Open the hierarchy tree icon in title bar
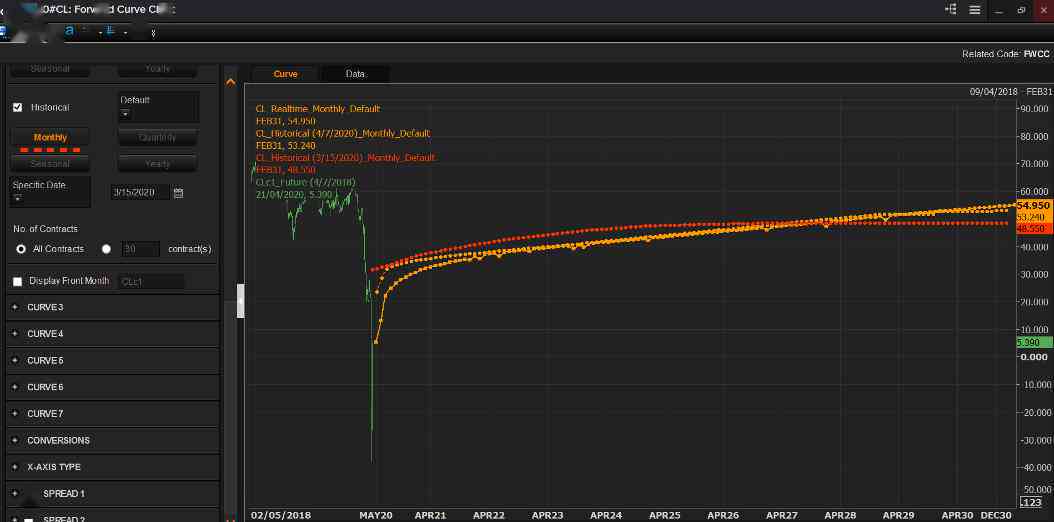1054x522 pixels. (950, 9)
